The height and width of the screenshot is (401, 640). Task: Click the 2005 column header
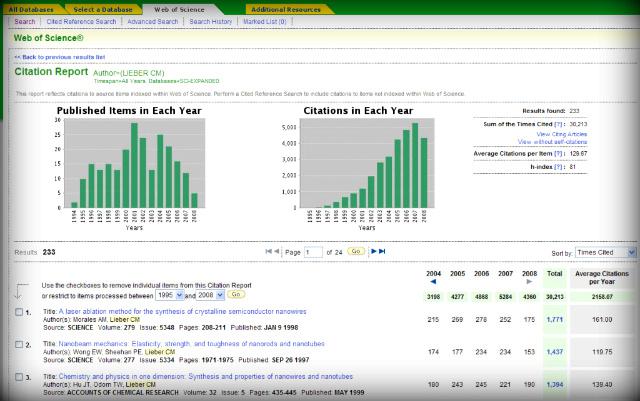coord(458,274)
